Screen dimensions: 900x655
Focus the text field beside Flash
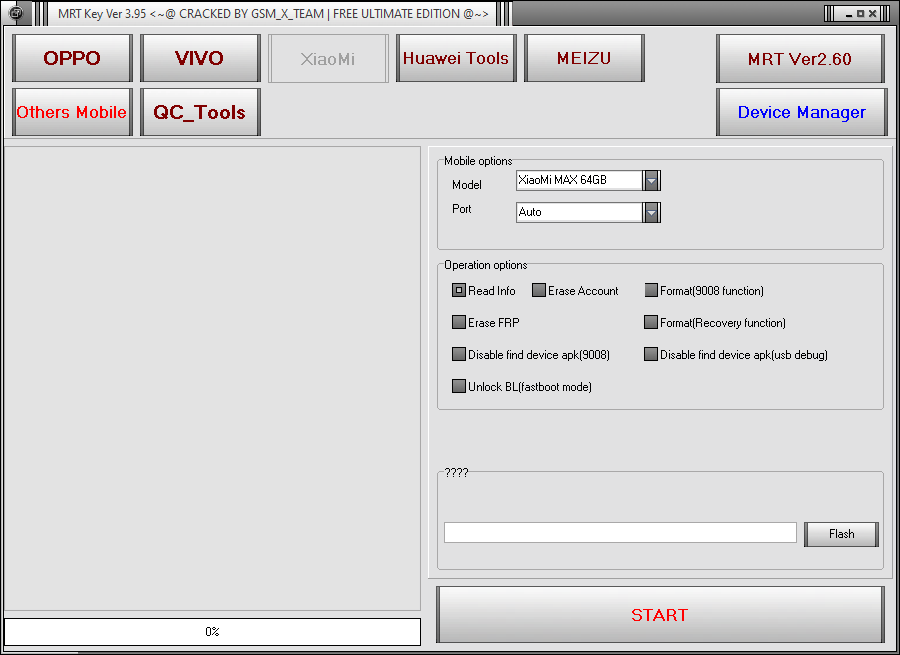pyautogui.click(x=620, y=533)
